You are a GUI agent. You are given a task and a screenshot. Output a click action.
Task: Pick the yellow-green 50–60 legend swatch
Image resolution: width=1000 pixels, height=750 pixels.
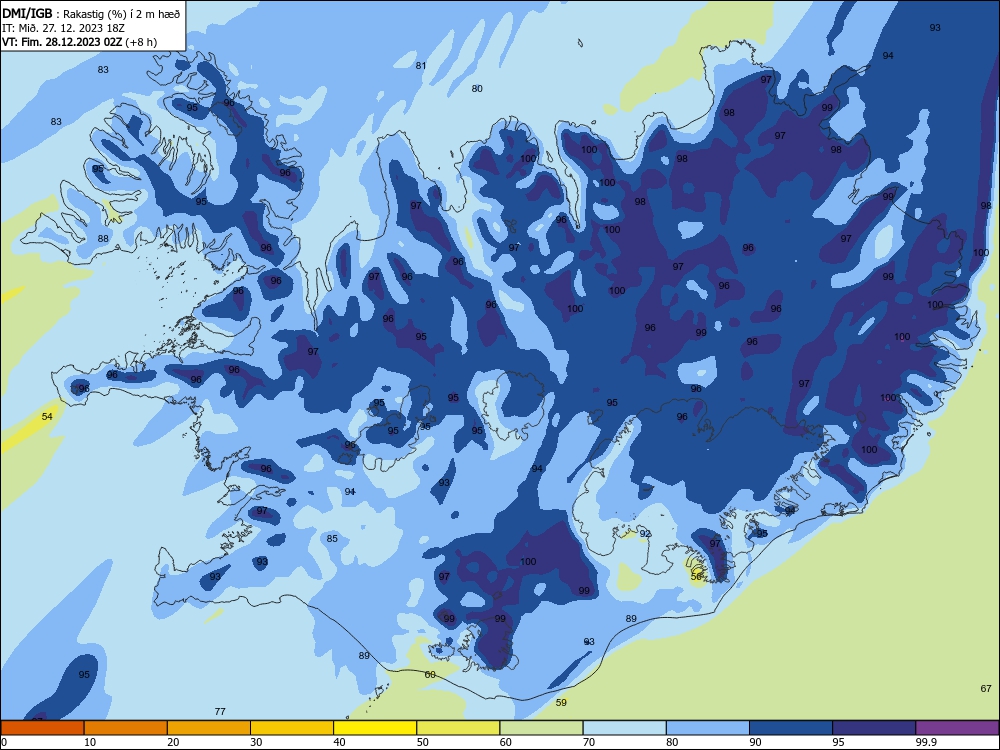click(x=458, y=728)
